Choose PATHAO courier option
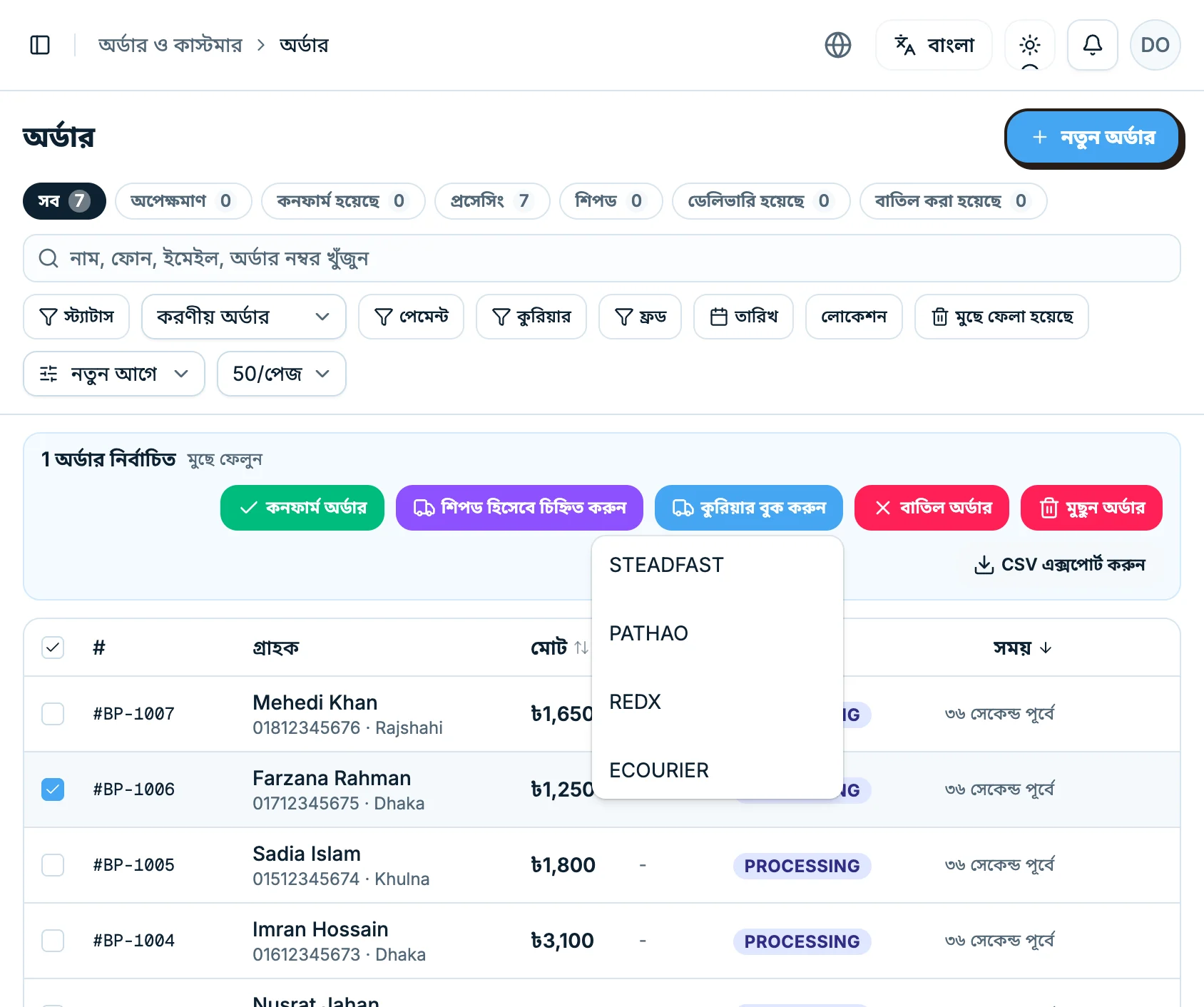The width and height of the screenshot is (1204, 1007). click(x=718, y=633)
